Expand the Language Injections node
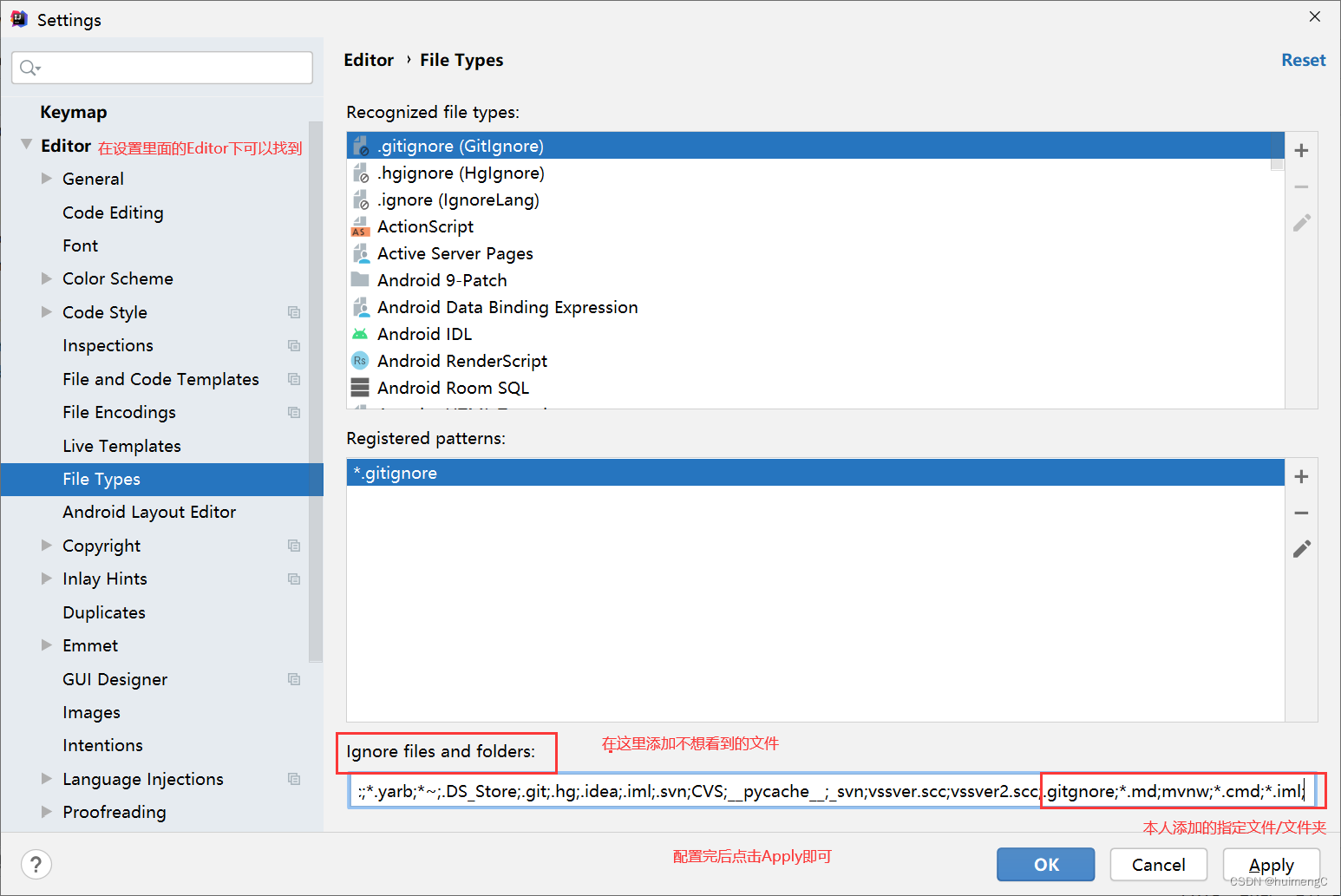This screenshot has height=896, width=1341. click(47, 778)
